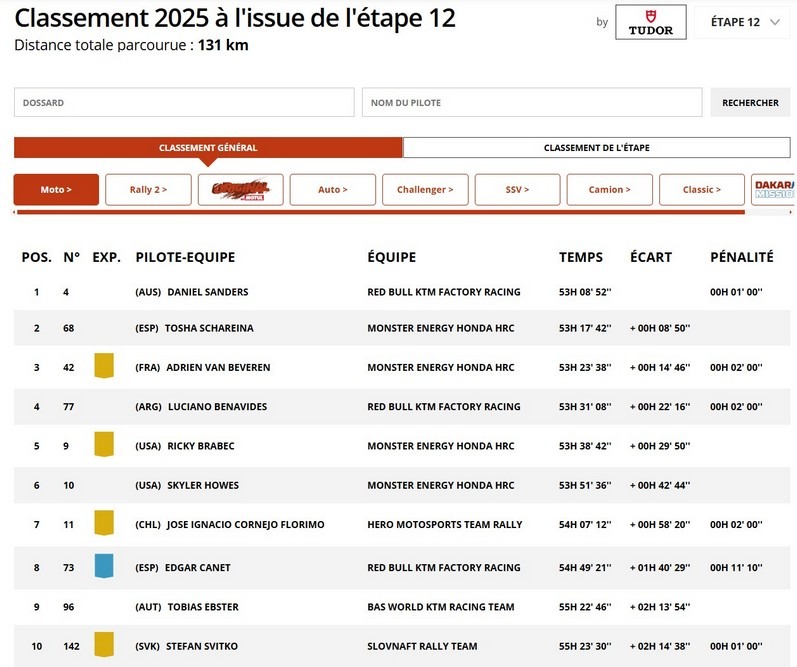This screenshot has width=797, height=667.
Task: Click the POS. column header
Action: (x=37, y=257)
